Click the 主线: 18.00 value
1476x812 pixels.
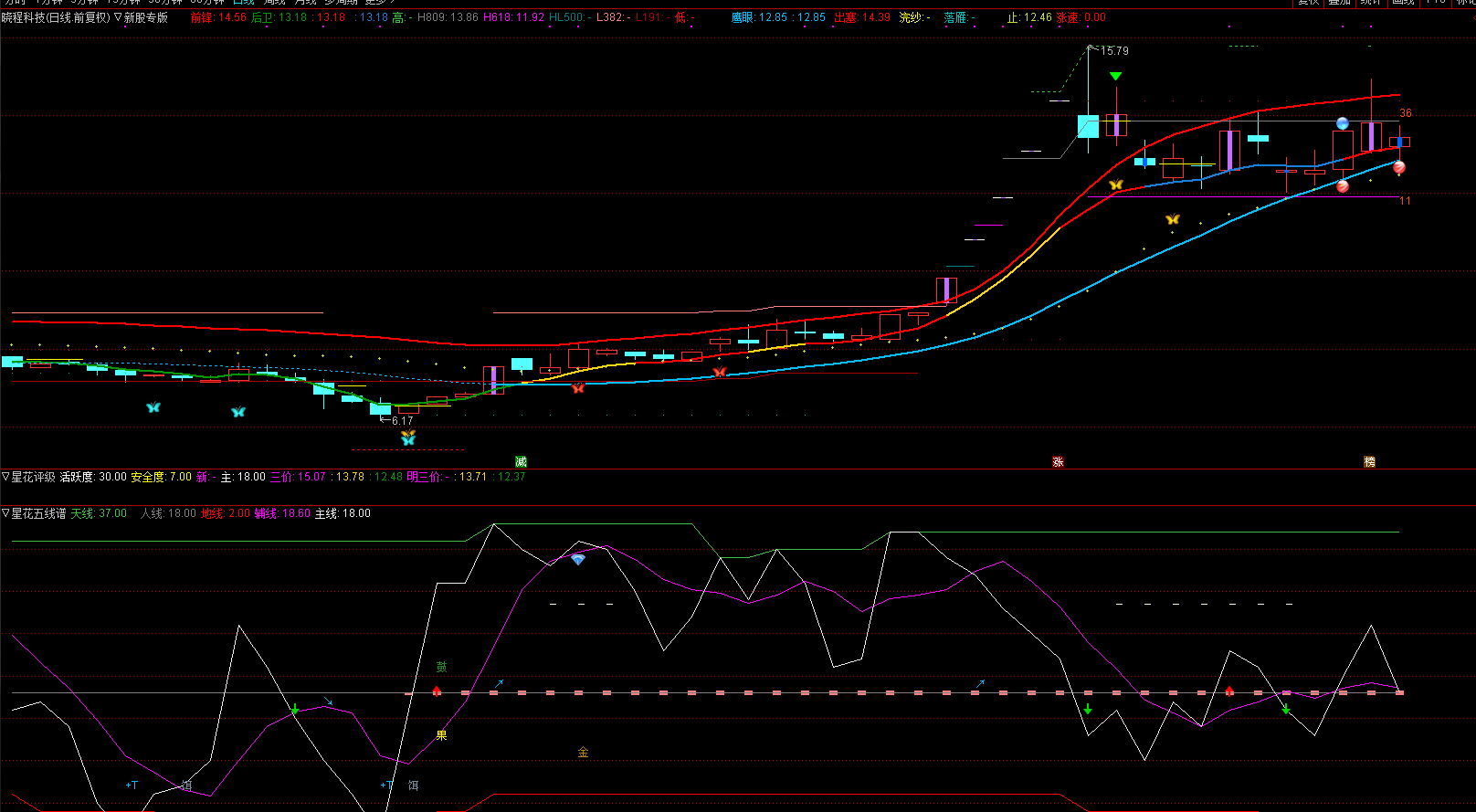[x=343, y=513]
